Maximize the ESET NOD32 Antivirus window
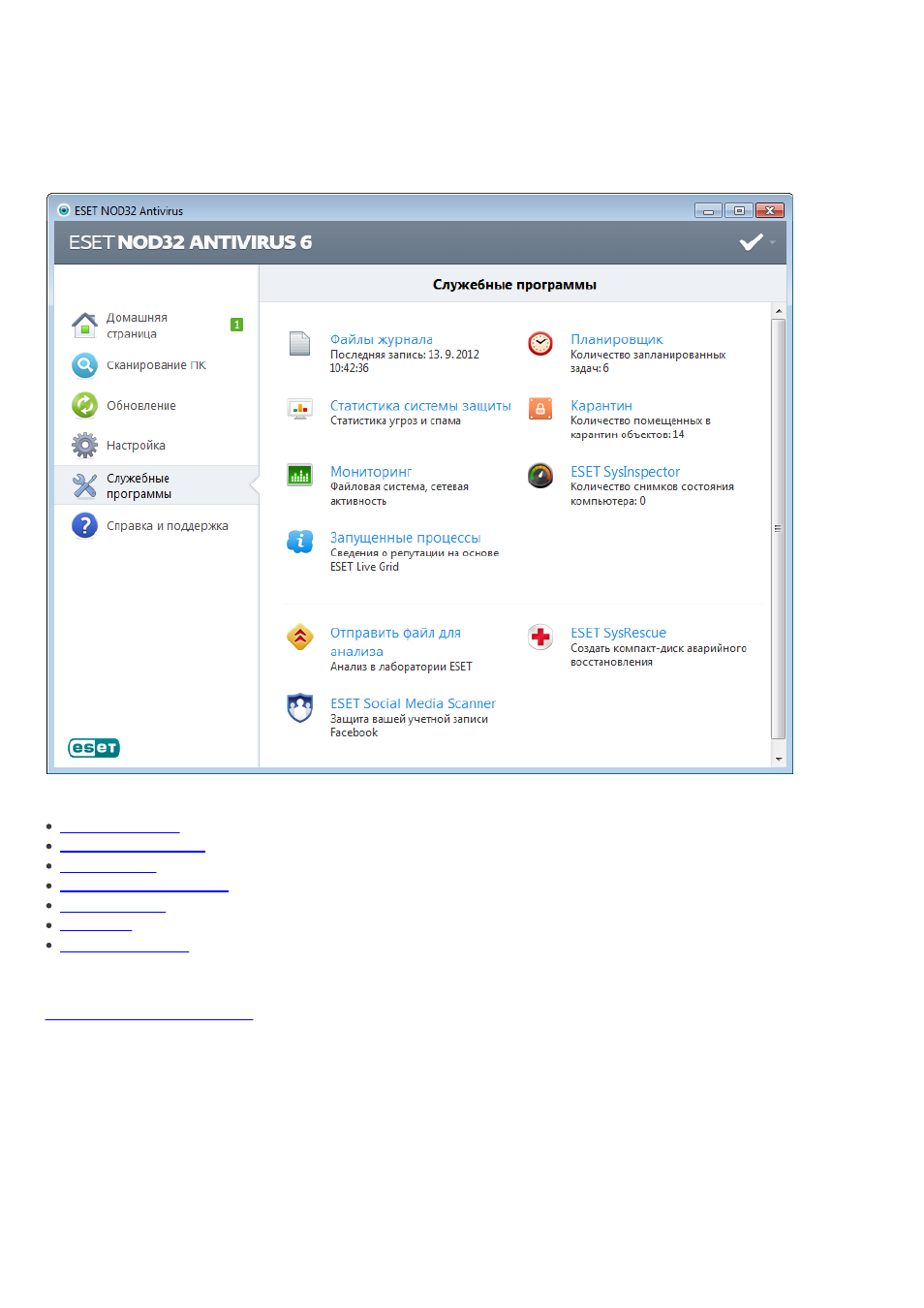 739,210
